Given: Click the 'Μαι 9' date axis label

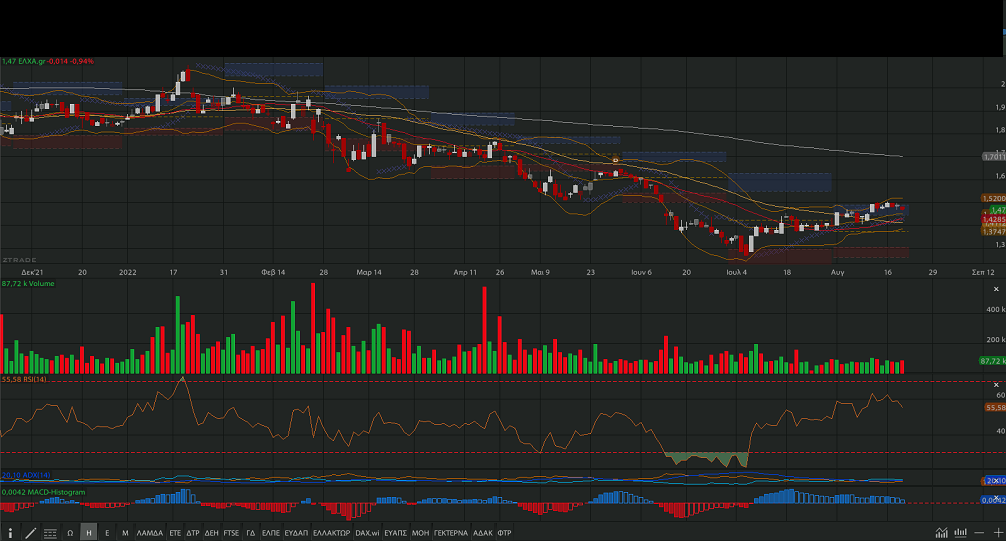Looking at the screenshot, I should (540, 272).
